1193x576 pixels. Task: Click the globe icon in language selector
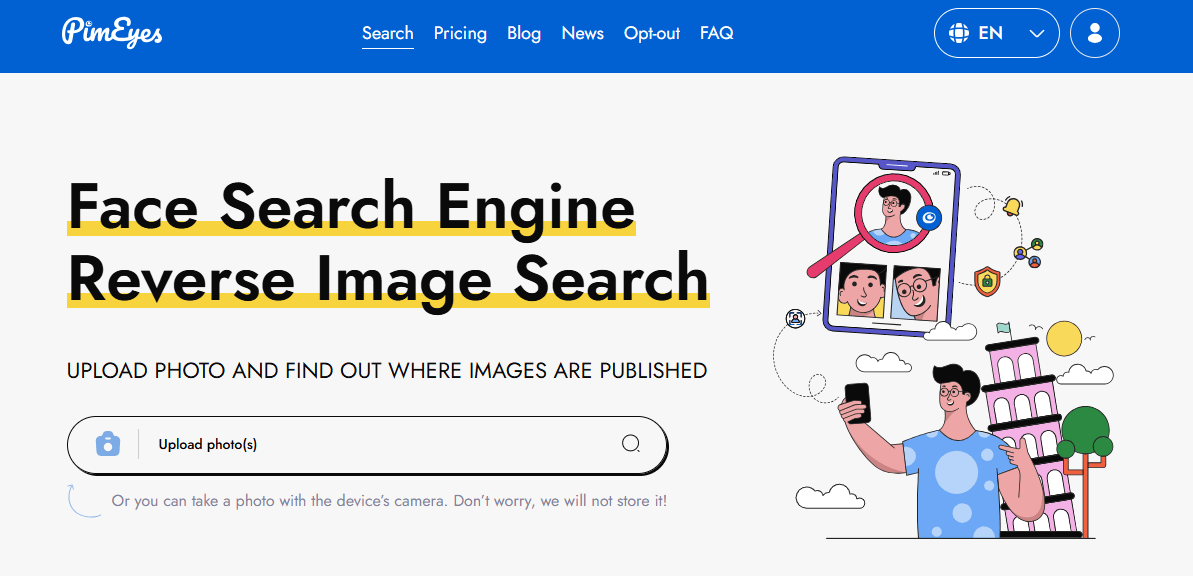click(958, 34)
